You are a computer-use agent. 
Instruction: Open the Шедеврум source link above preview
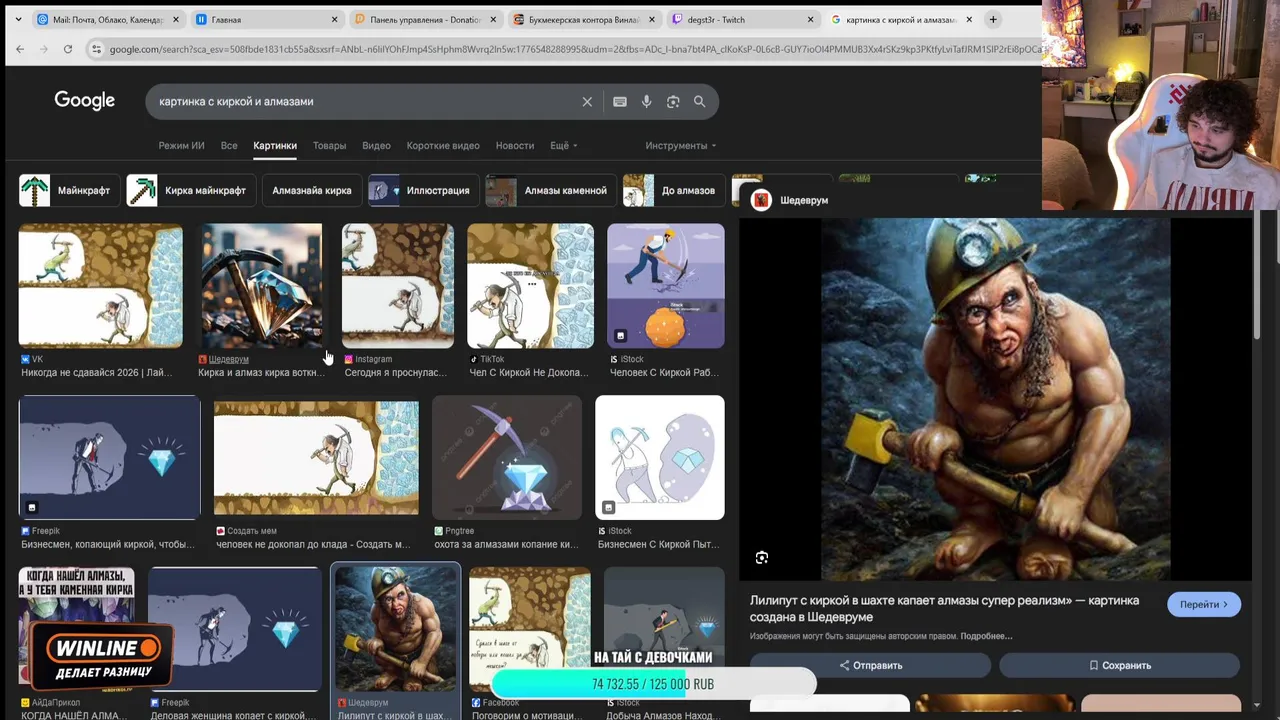tap(790, 200)
